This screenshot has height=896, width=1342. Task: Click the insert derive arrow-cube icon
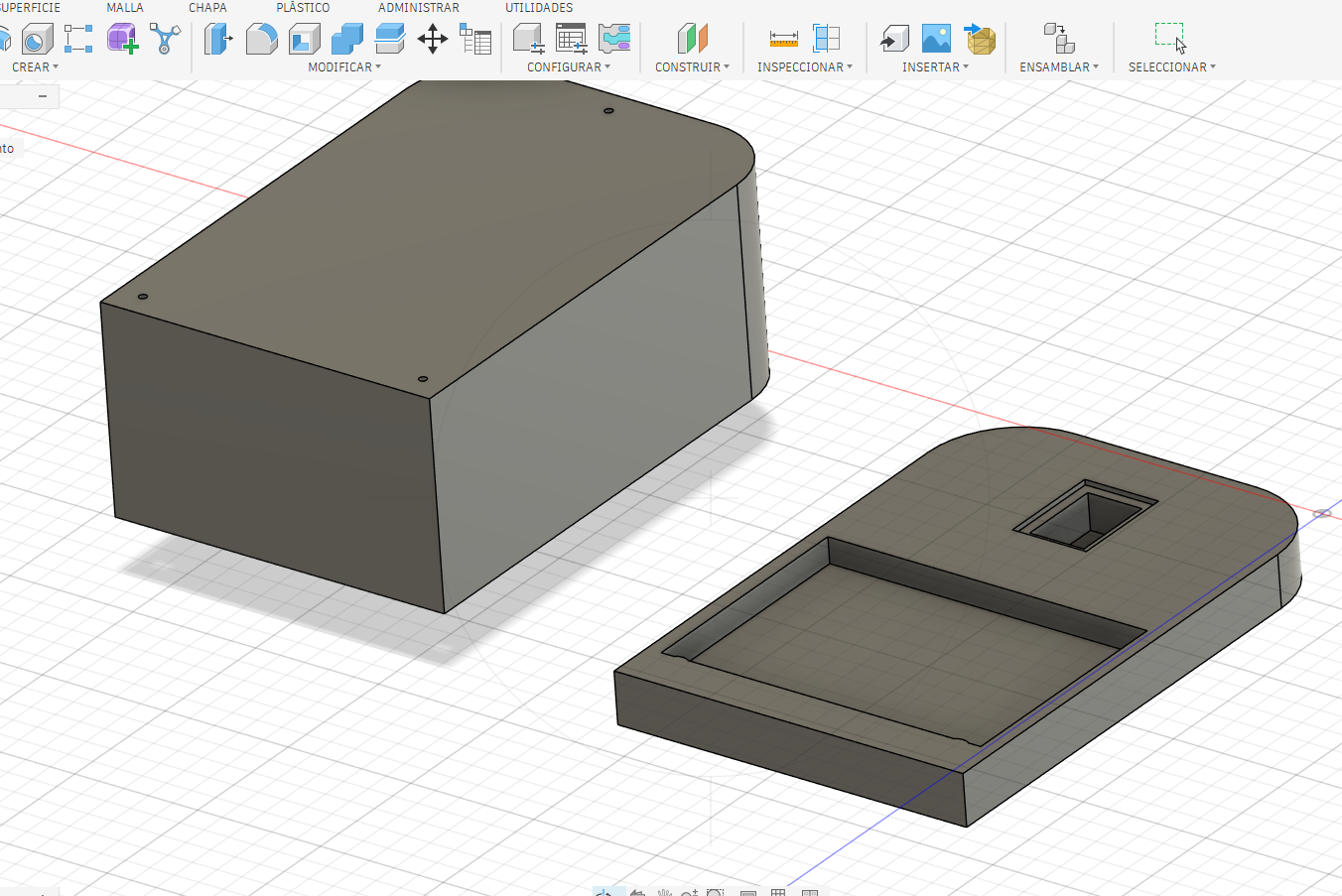tap(894, 40)
